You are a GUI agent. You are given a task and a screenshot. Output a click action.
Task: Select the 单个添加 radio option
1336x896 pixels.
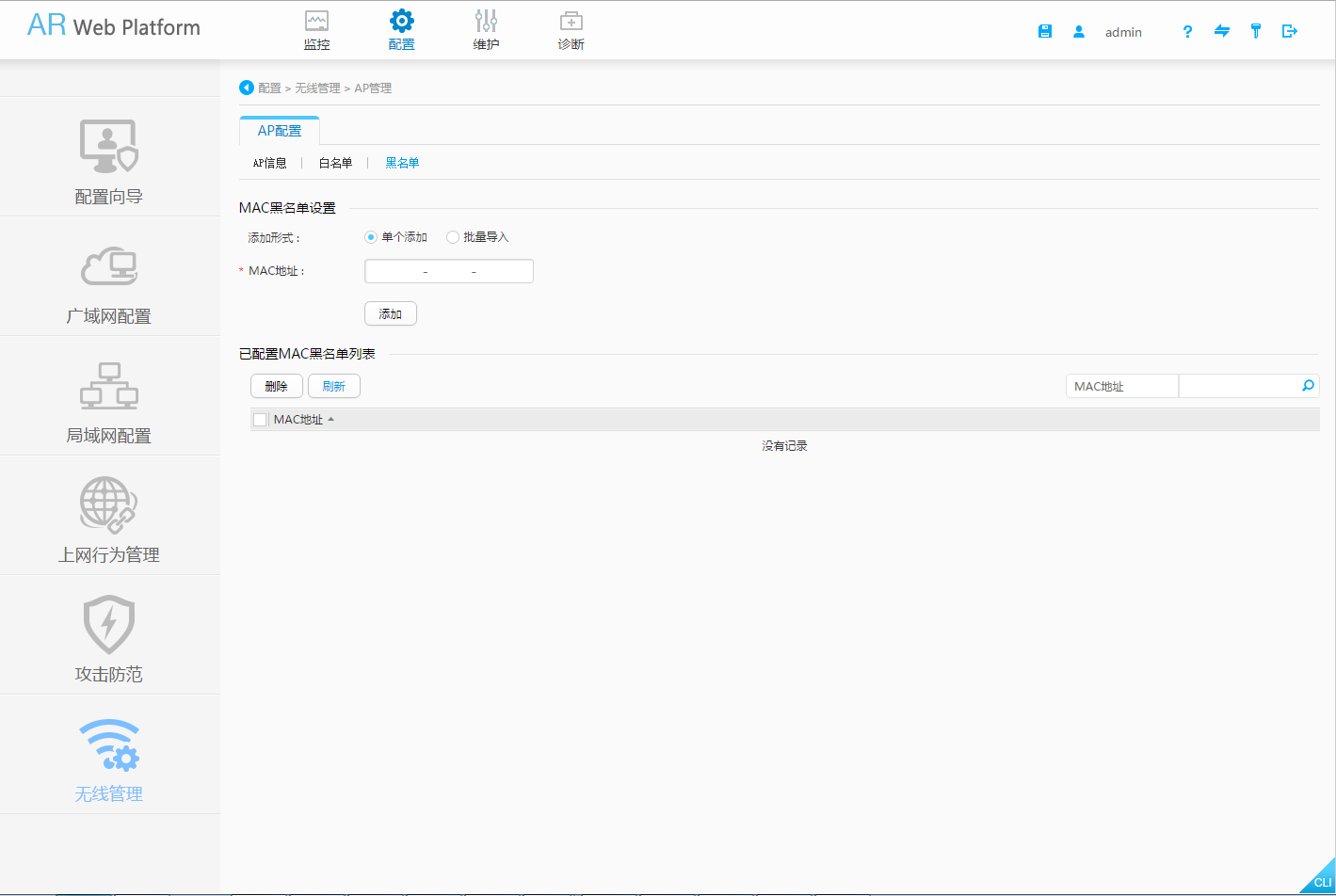click(370, 237)
